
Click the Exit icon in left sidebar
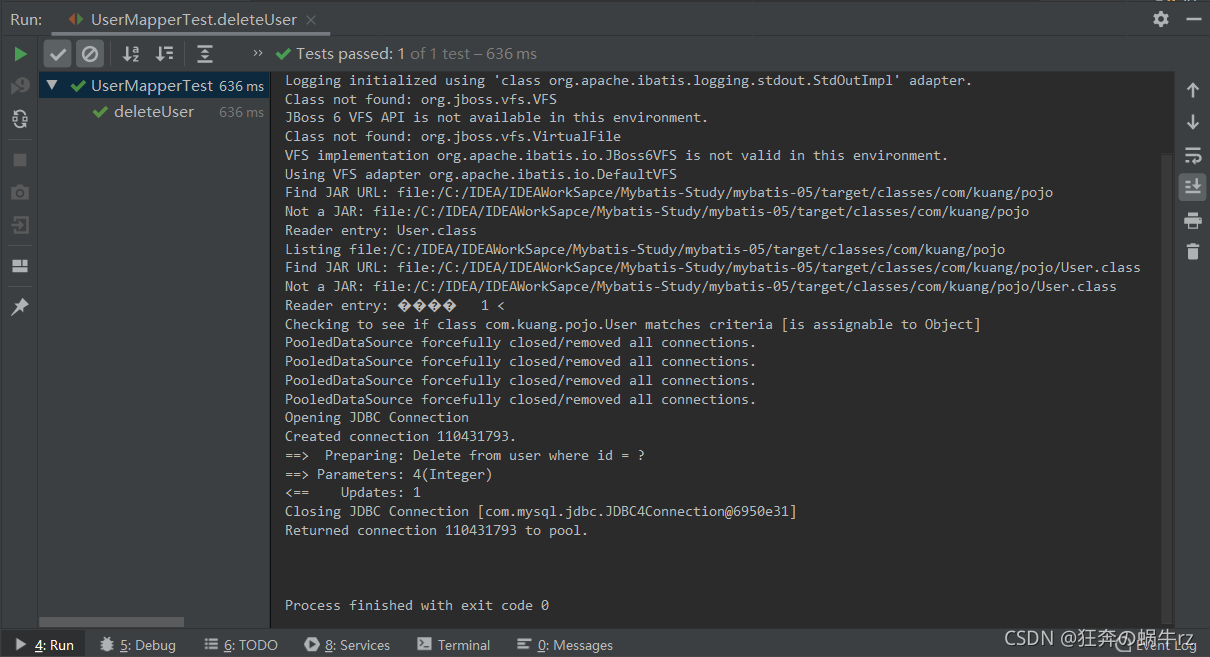pos(20,226)
